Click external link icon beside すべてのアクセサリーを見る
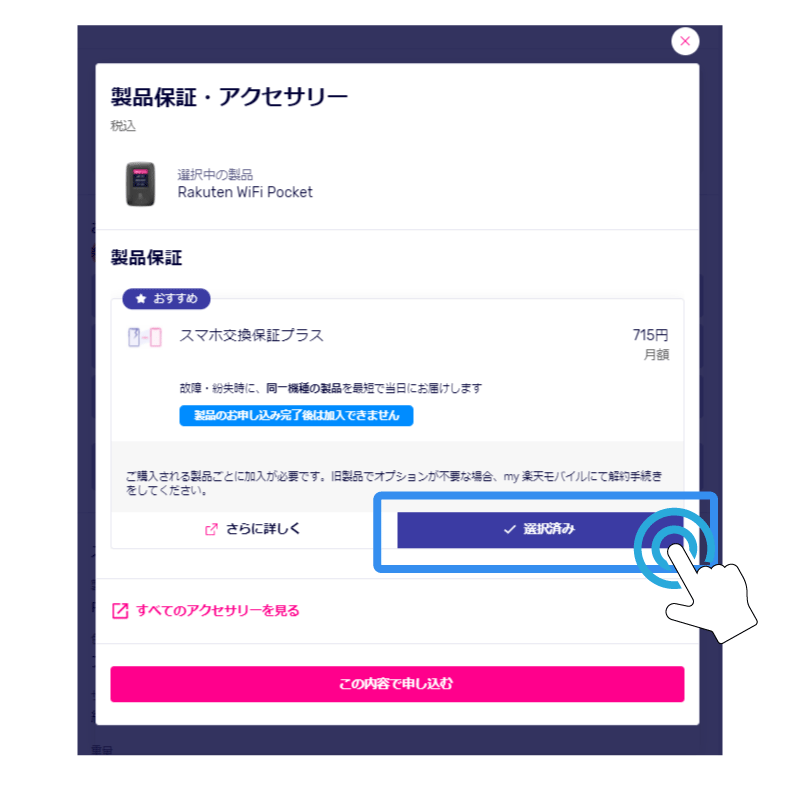The image size is (800, 800). 120,611
